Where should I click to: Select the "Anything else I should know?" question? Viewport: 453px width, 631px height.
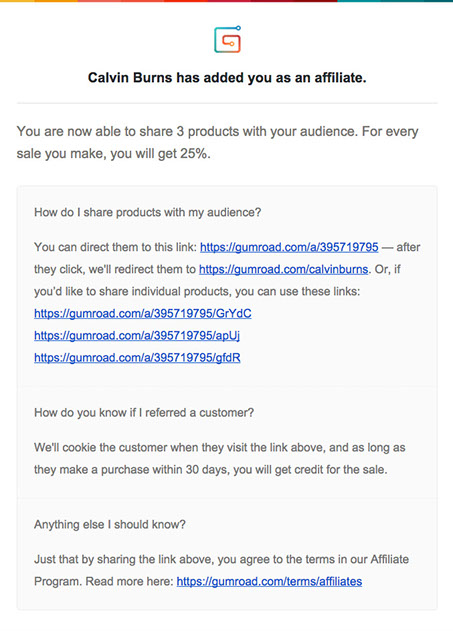click(110, 524)
